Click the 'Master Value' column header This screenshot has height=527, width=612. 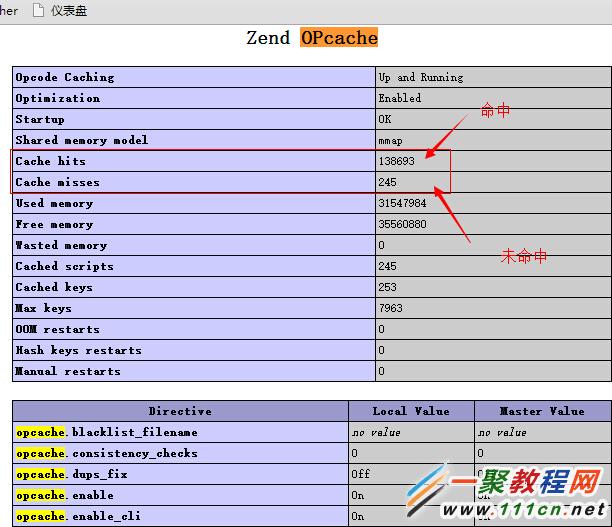pyautogui.click(x=542, y=411)
